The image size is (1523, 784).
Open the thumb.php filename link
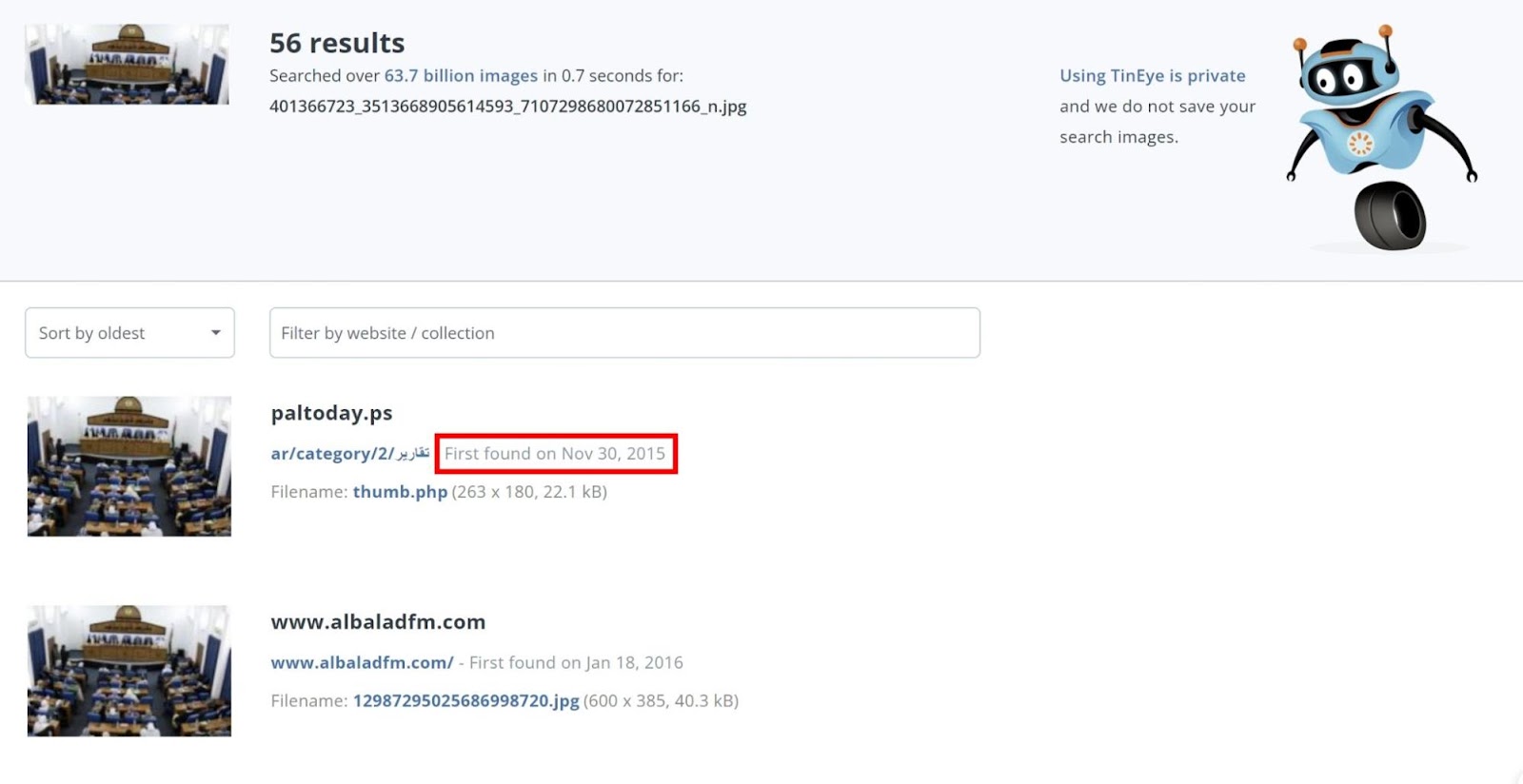point(400,492)
